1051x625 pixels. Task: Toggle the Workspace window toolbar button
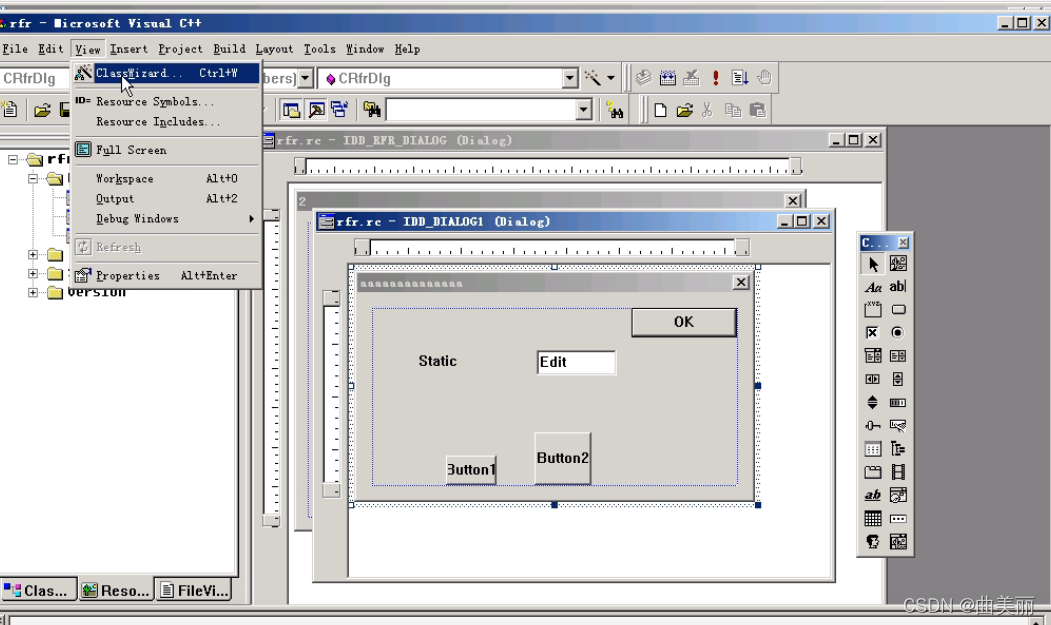[x=291, y=109]
